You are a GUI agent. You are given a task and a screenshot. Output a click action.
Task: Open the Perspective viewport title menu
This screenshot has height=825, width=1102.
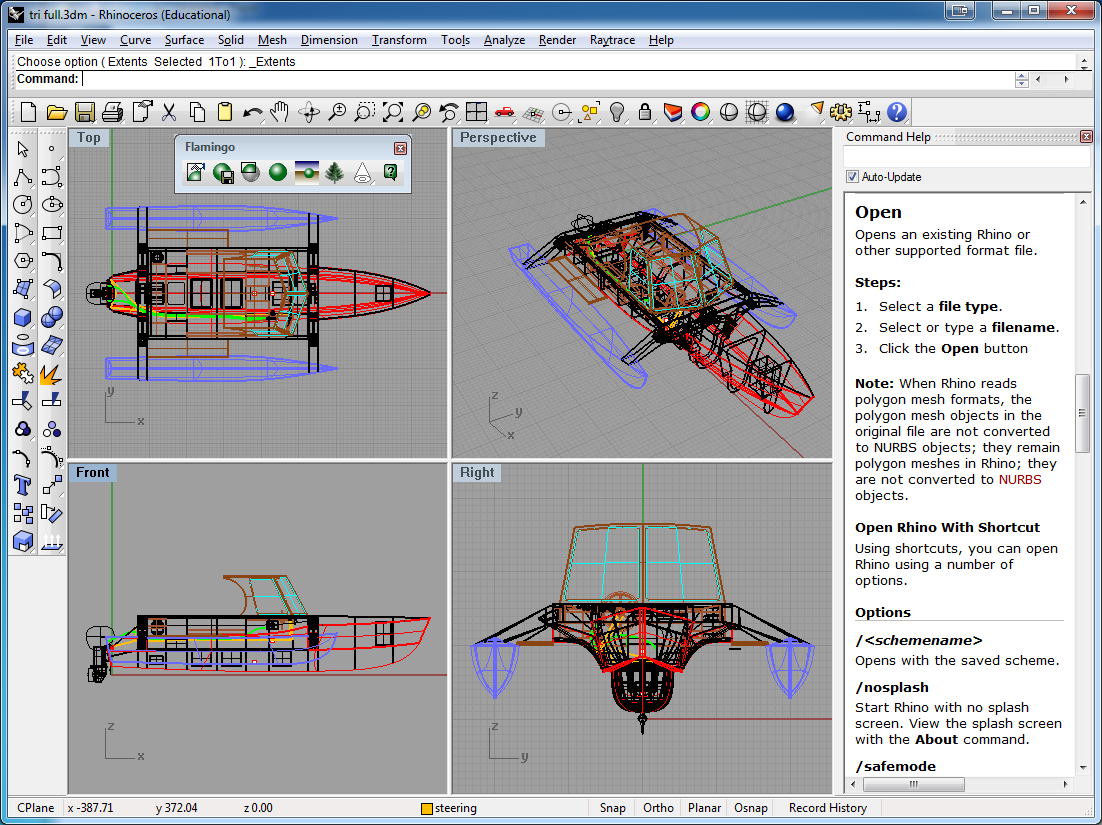(498, 138)
